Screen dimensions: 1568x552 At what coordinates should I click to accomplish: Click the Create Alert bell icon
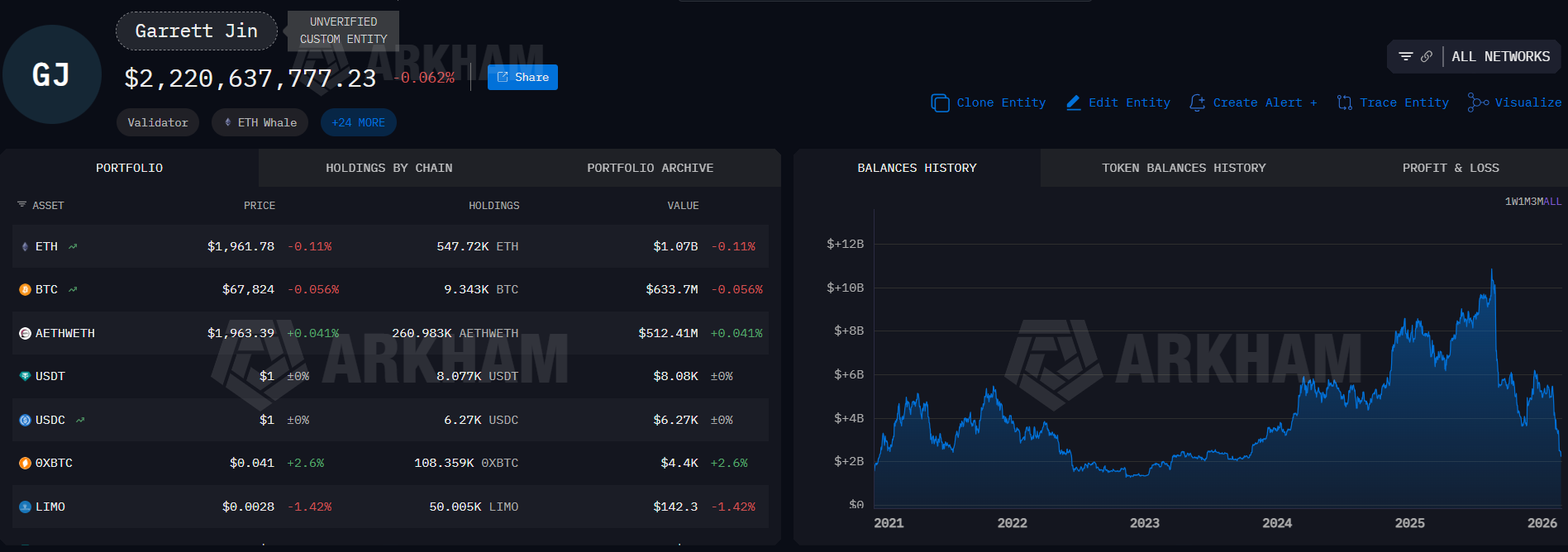click(1197, 102)
